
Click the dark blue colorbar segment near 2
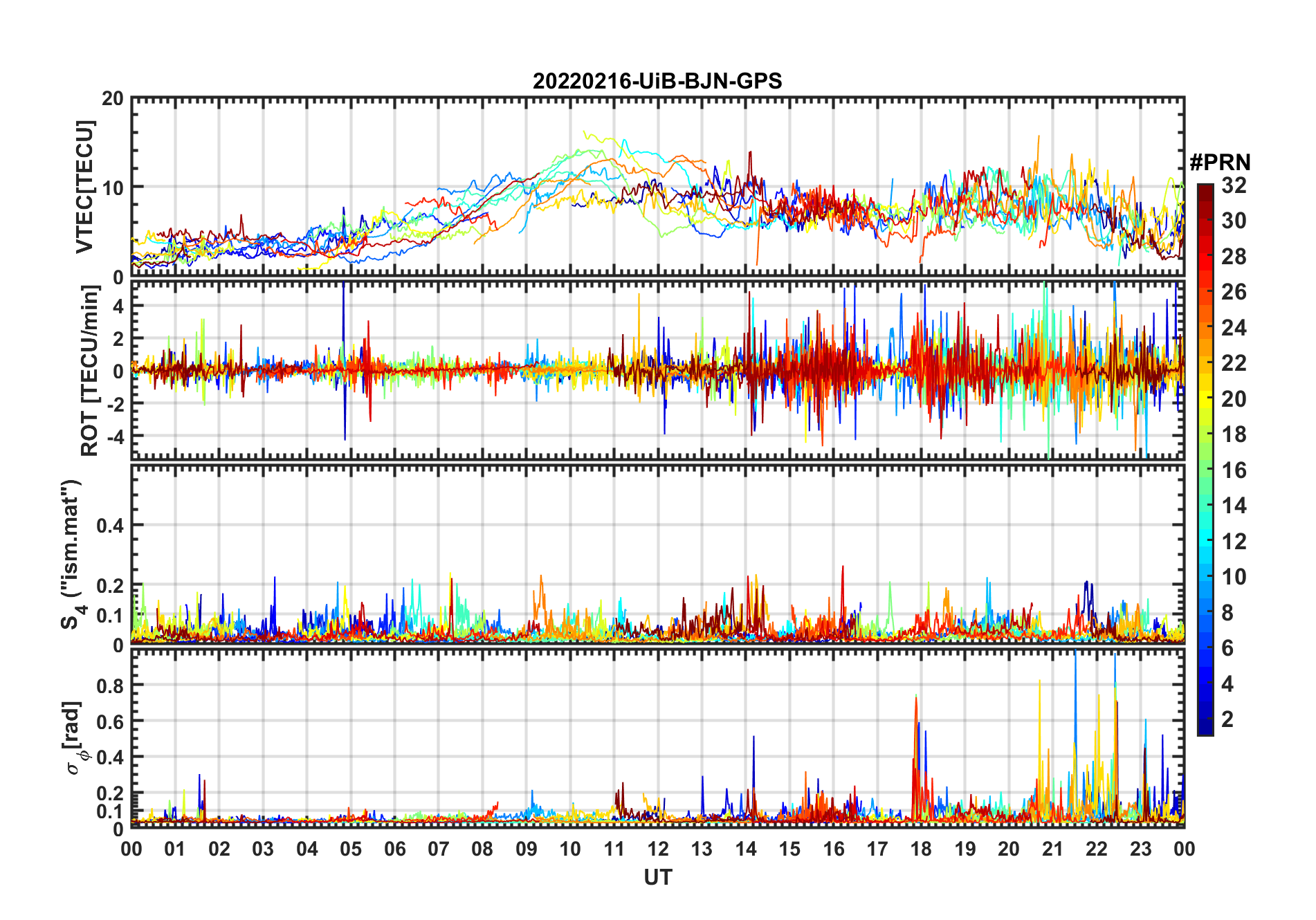tap(1205, 719)
